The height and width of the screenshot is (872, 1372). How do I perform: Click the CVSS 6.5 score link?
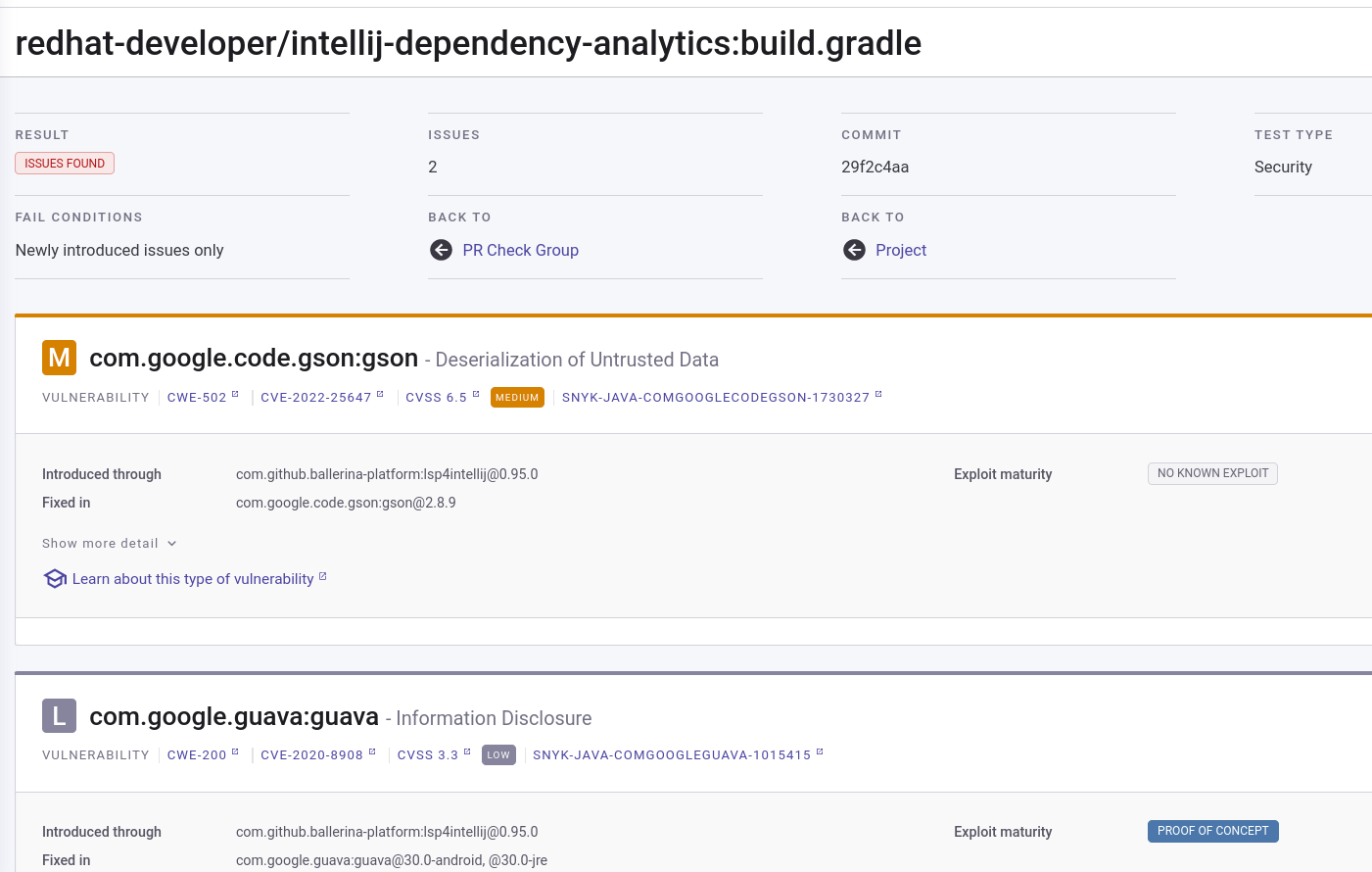pyautogui.click(x=436, y=398)
